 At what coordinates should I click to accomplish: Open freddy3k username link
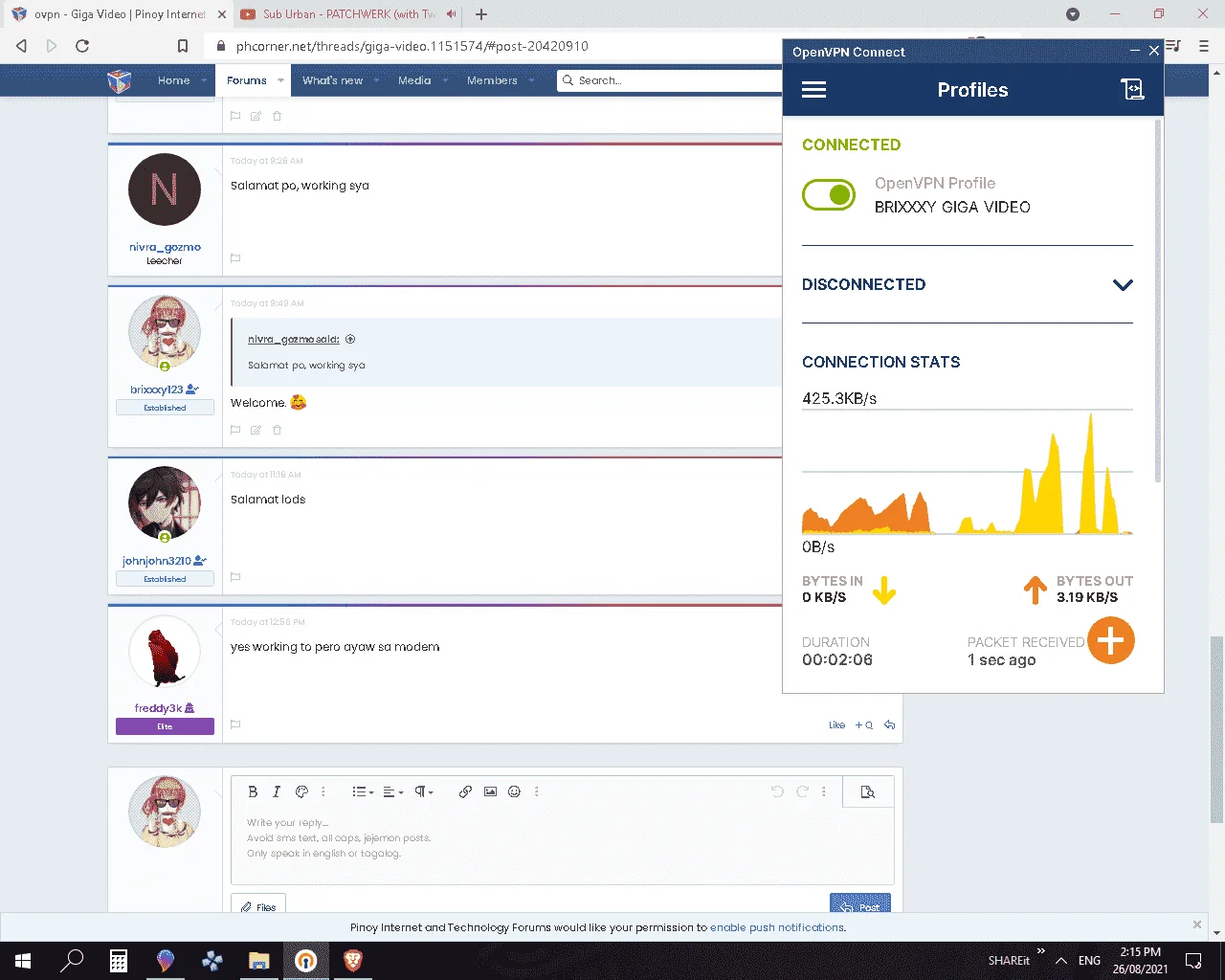pos(158,708)
